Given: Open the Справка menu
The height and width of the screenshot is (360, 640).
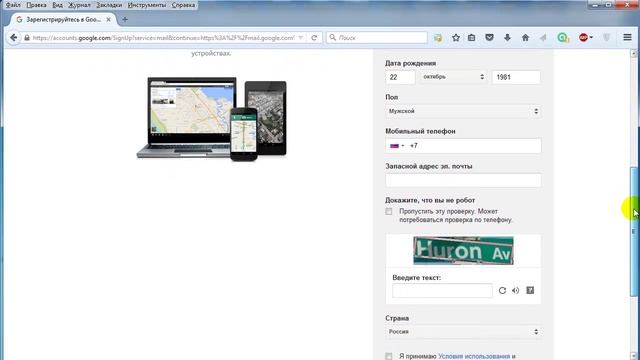Looking at the screenshot, I should coord(183,5).
